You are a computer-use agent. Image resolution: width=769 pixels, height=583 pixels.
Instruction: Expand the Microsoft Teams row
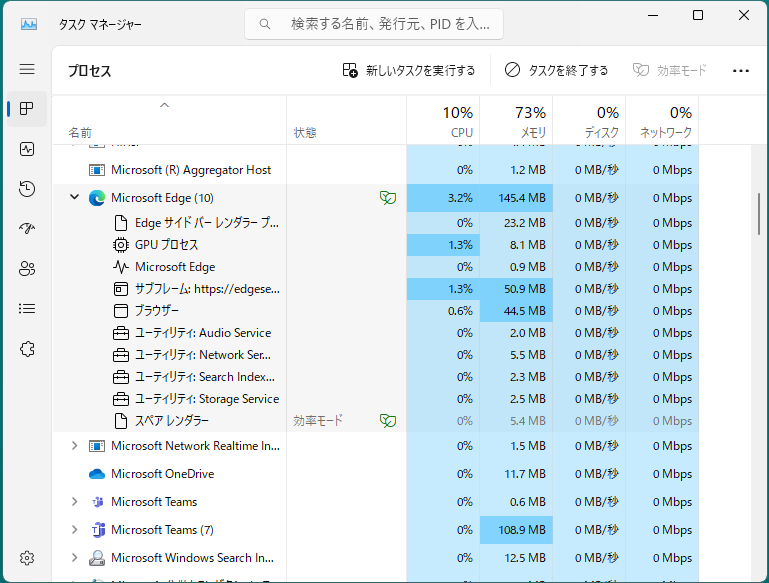(x=75, y=502)
